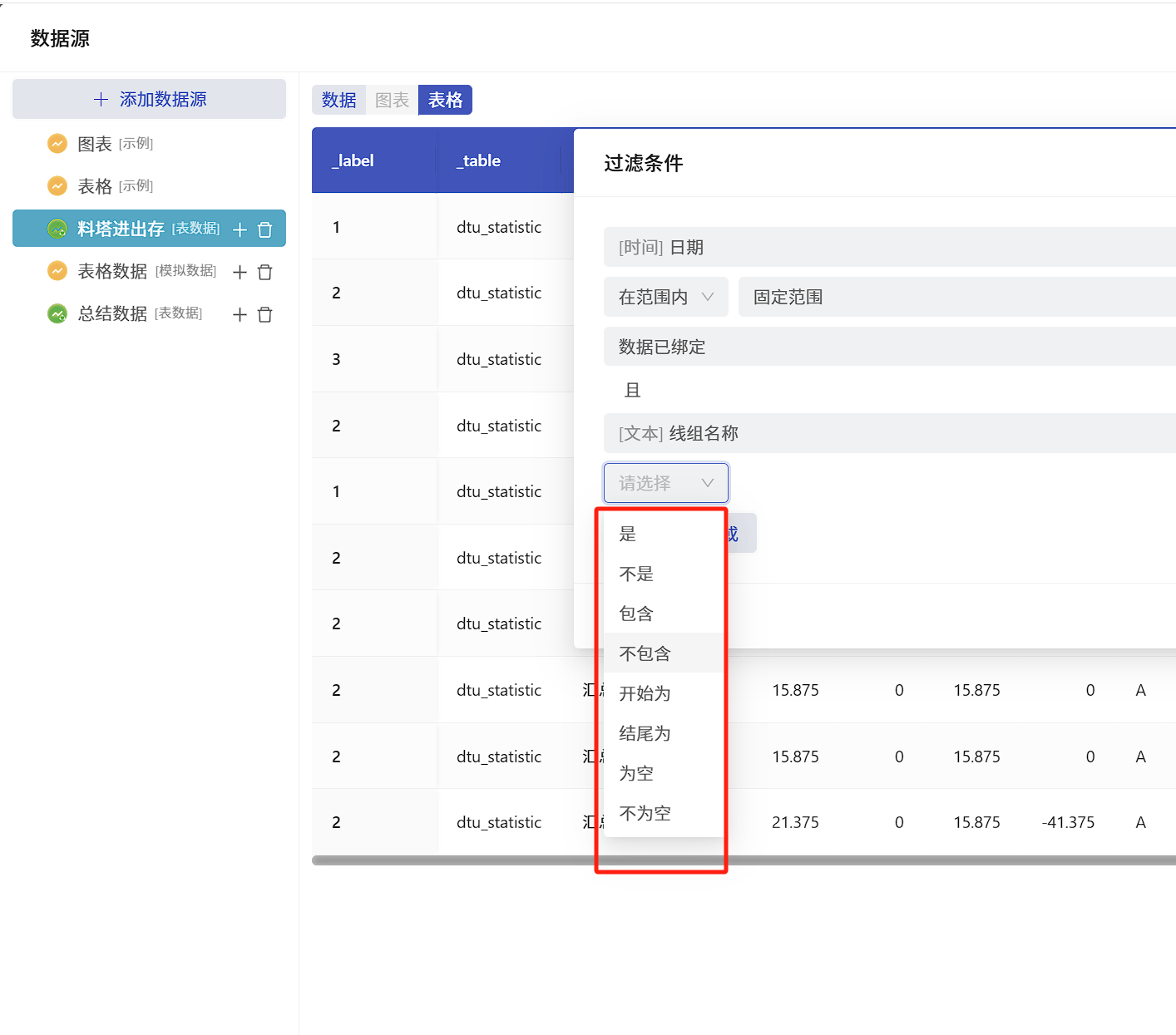Click the horizontal scrollbar under the table
The height and width of the screenshot is (1035, 1176).
coord(744,860)
